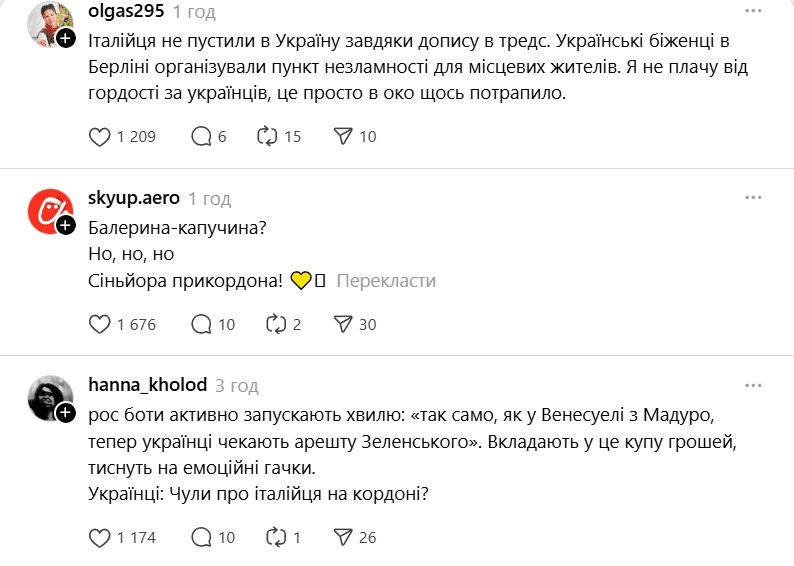
Task: Like the olgas295 post
Action: (100, 136)
